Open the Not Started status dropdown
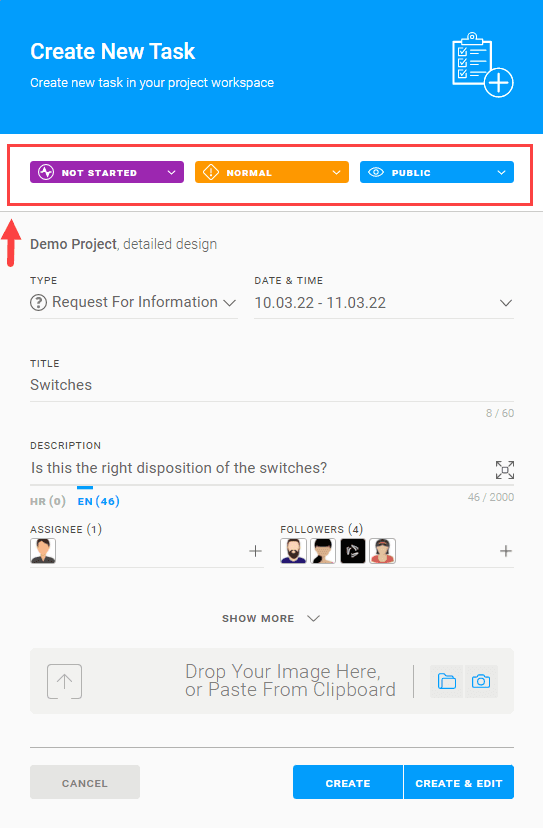The image size is (543, 828). tap(107, 172)
